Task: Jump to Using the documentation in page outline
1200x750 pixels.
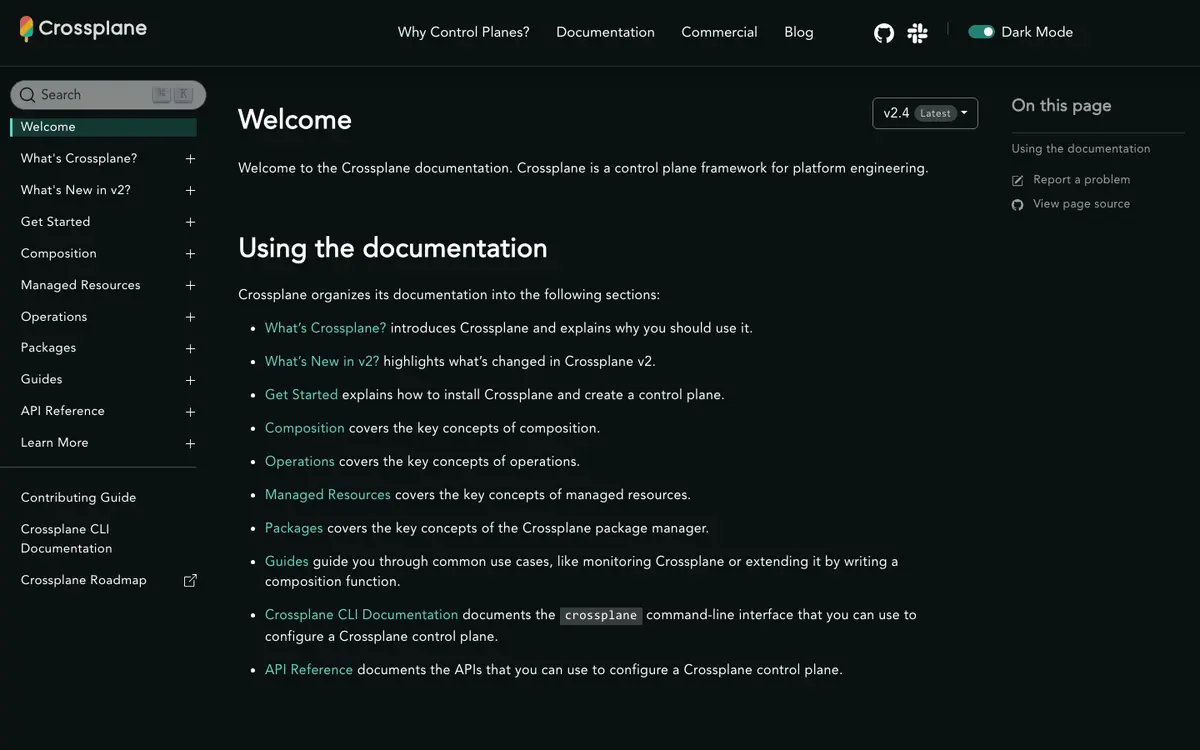Action: 1080,149
